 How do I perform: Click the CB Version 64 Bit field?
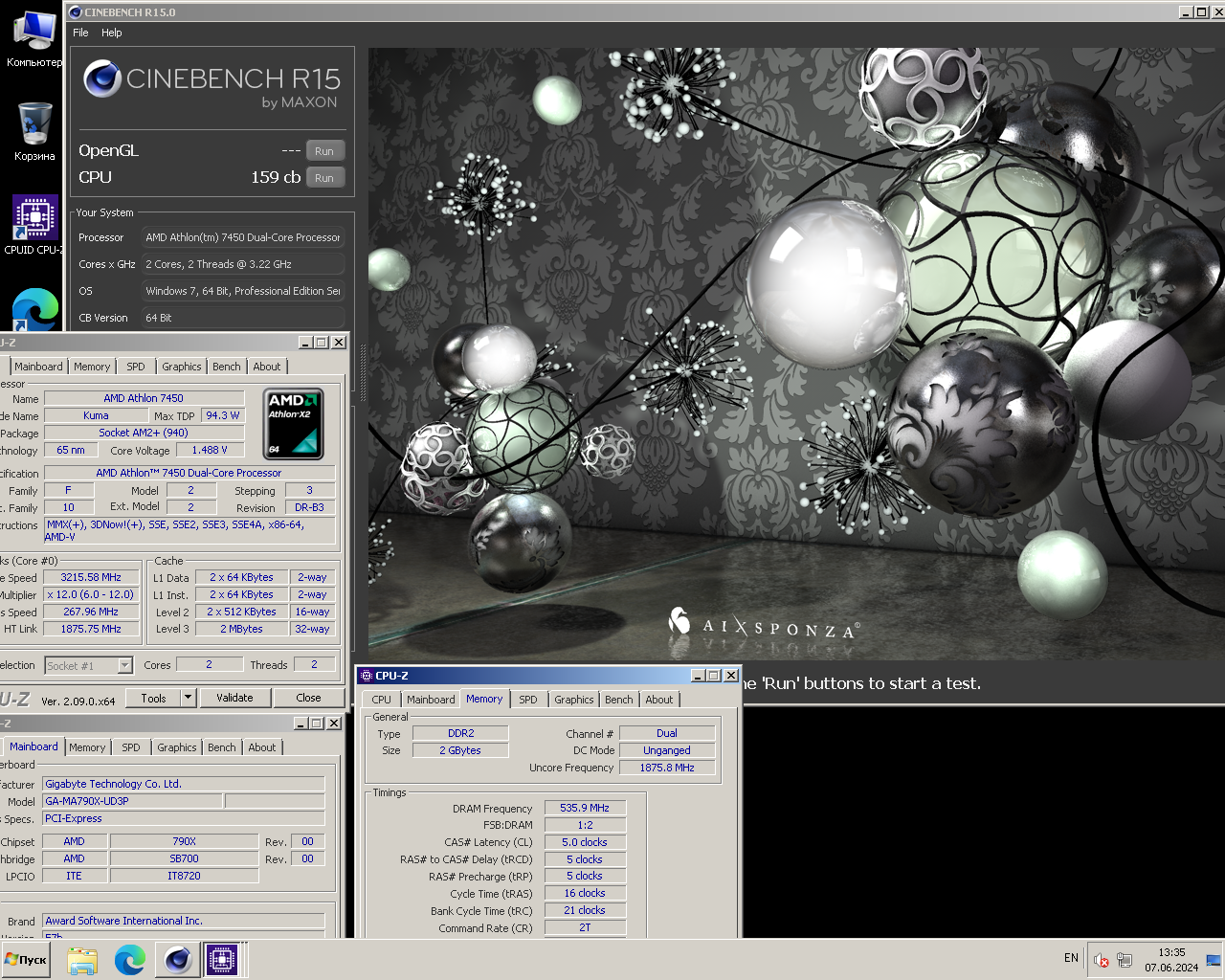coord(243,318)
